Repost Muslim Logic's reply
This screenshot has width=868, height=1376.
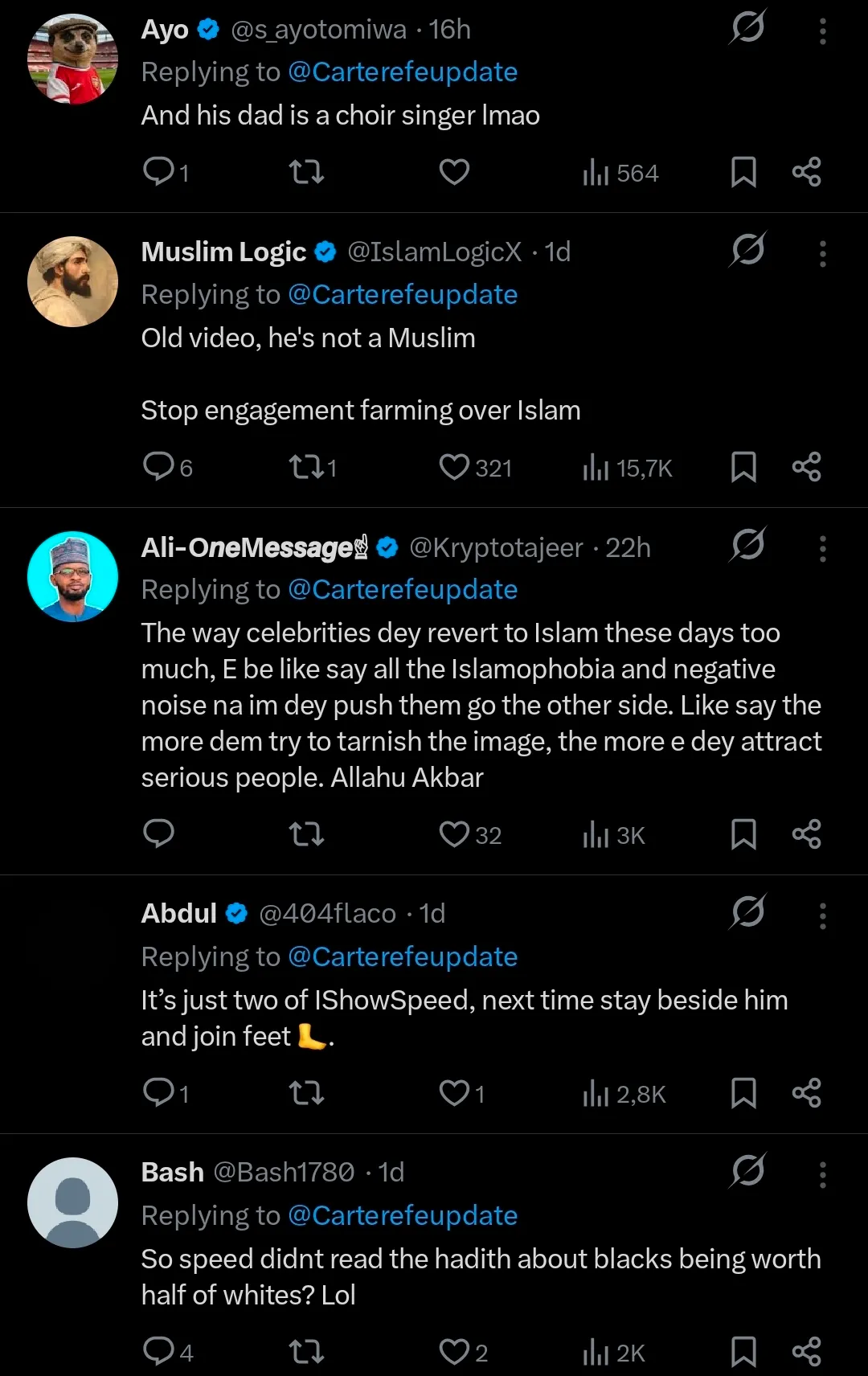[x=306, y=467]
